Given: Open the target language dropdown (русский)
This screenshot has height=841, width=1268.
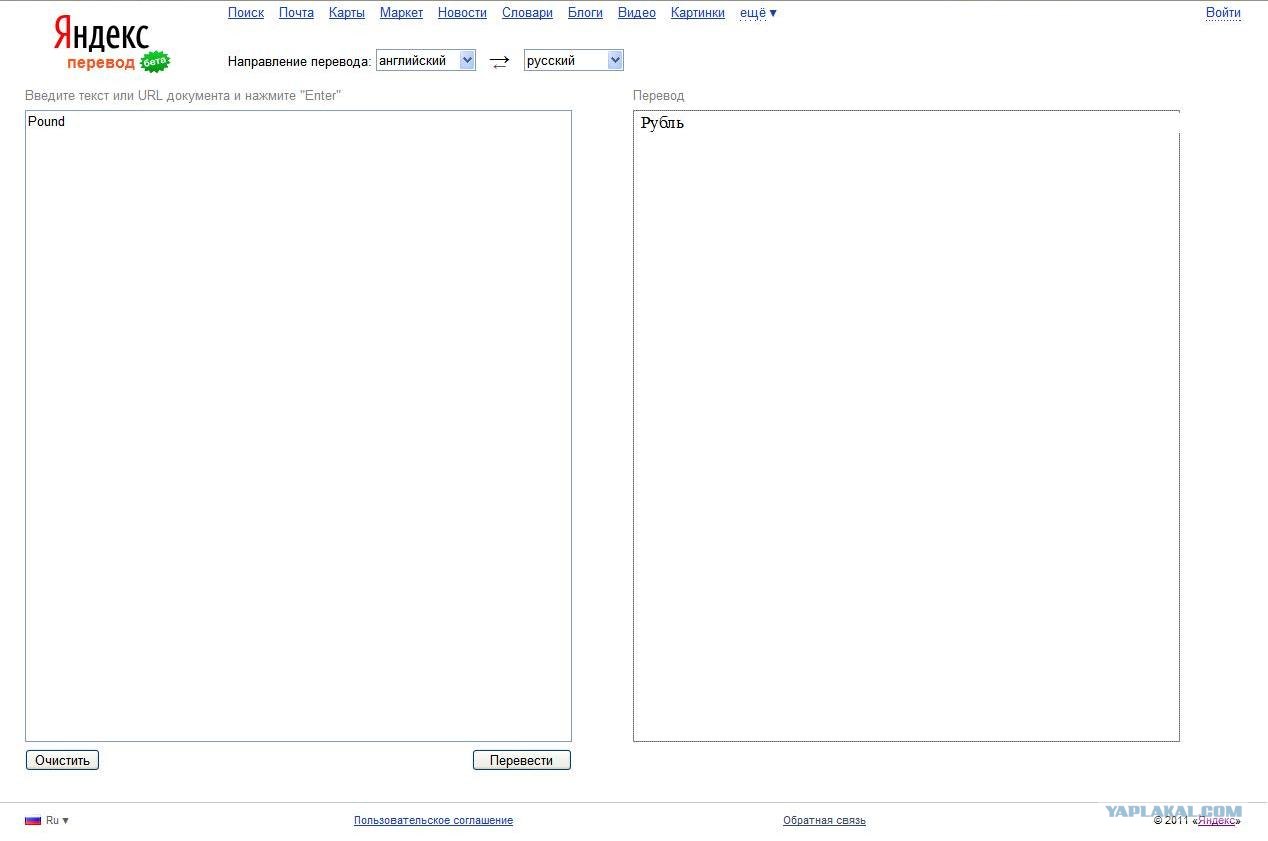Looking at the screenshot, I should (574, 61).
